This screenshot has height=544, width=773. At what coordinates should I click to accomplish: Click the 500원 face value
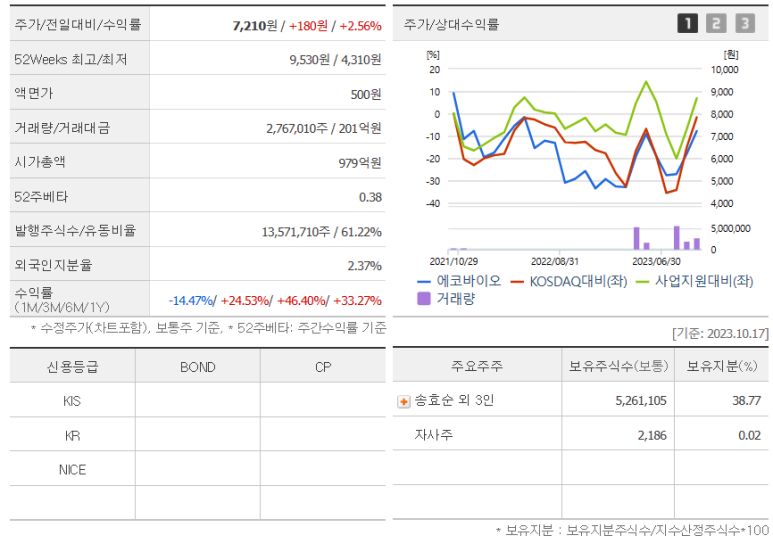[x=366, y=94]
